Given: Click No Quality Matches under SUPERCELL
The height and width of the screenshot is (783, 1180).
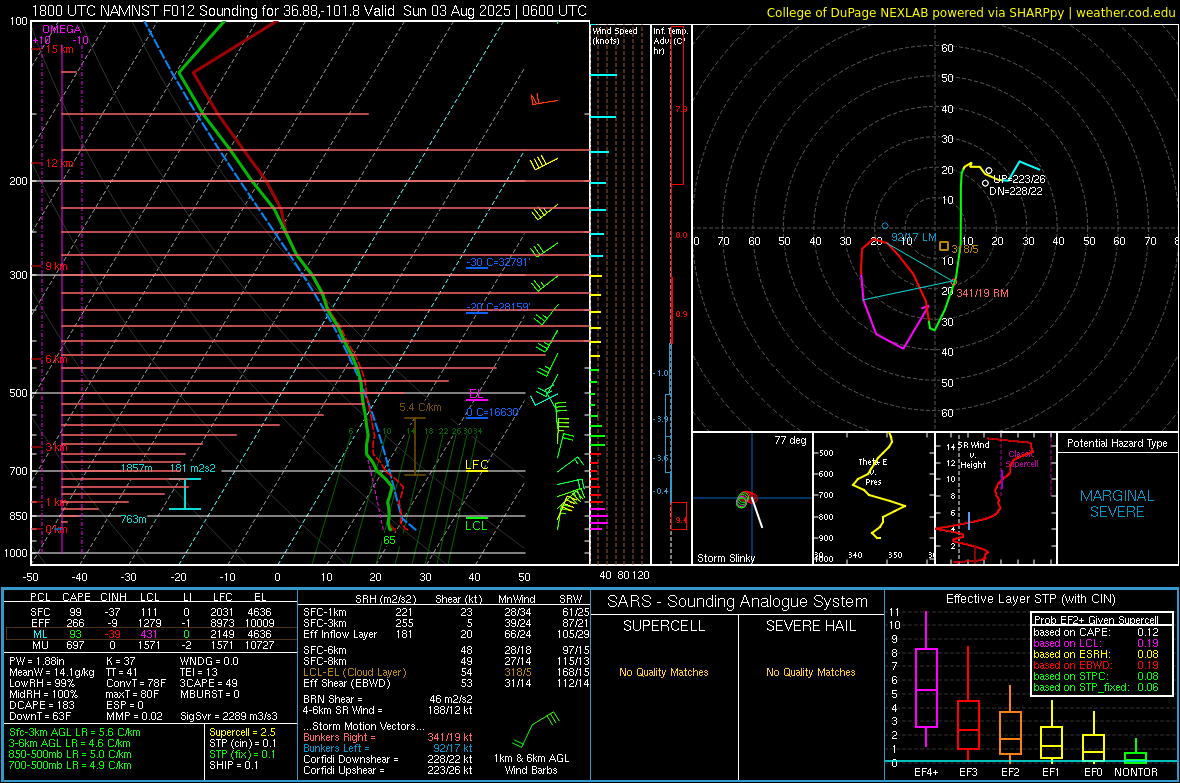Looking at the screenshot, I should pos(664,672).
